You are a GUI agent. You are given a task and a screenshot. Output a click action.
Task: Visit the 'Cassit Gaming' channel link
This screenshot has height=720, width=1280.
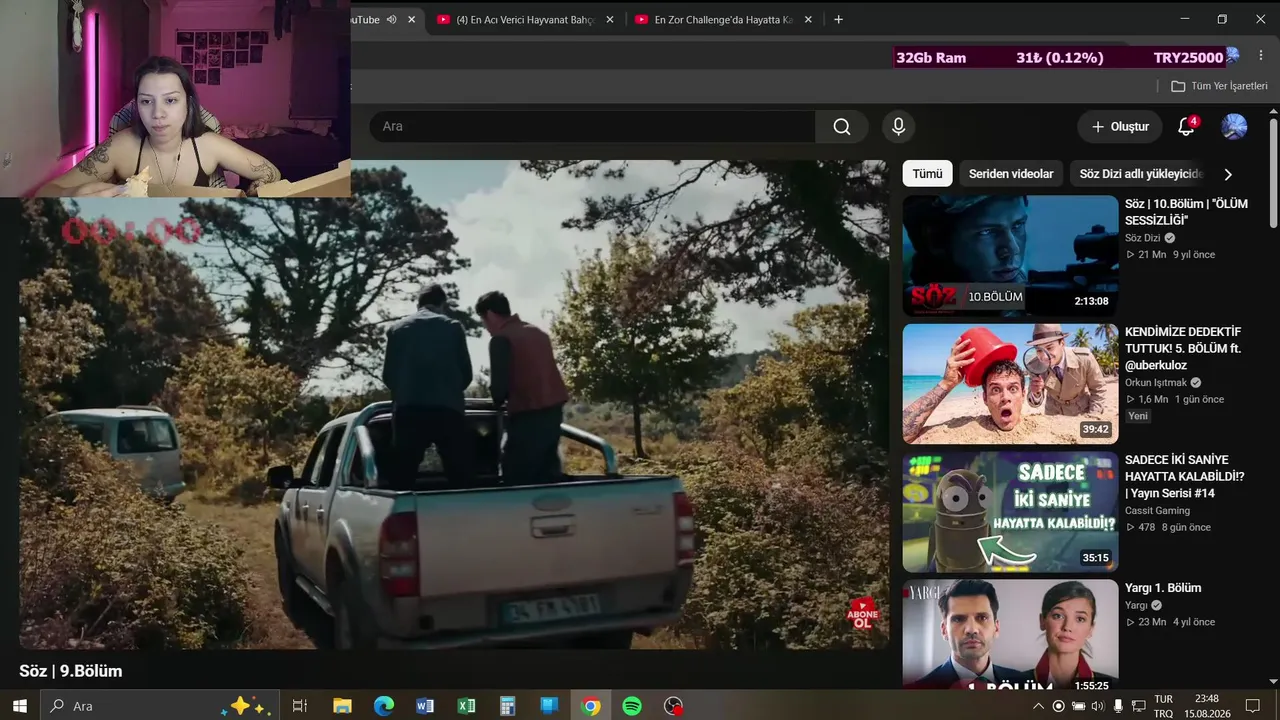point(1157,510)
